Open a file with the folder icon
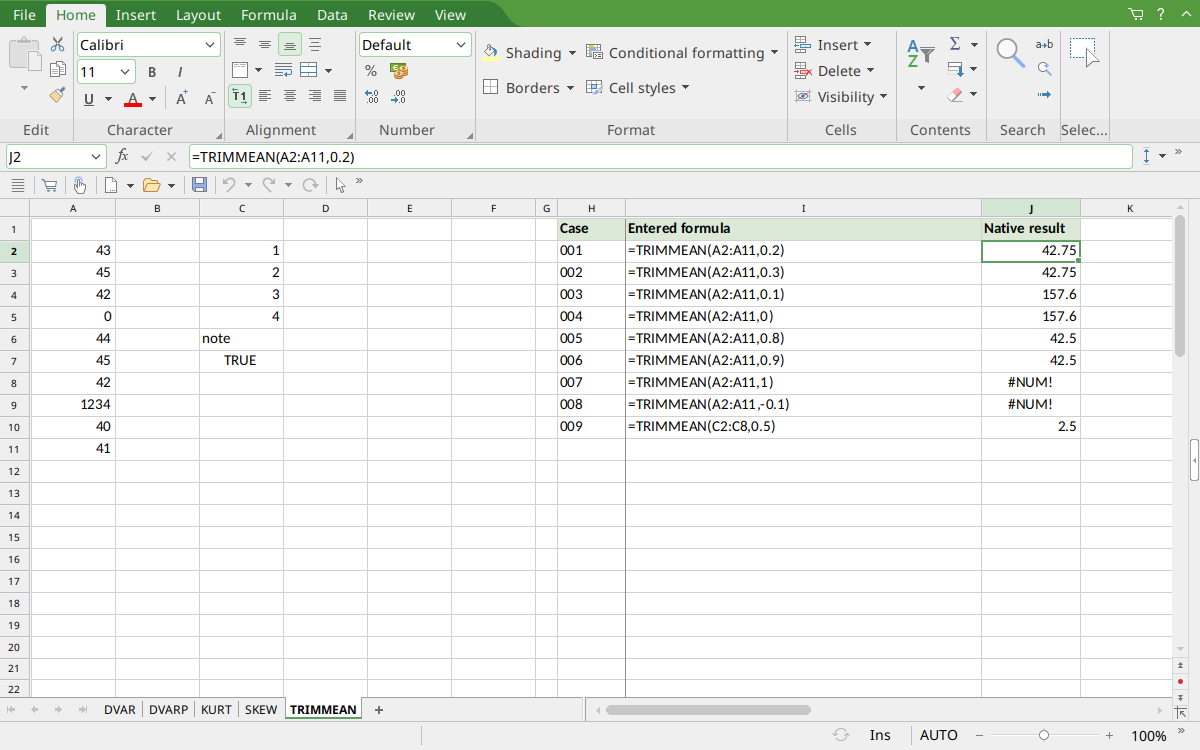The height and width of the screenshot is (750, 1200). 152,185
